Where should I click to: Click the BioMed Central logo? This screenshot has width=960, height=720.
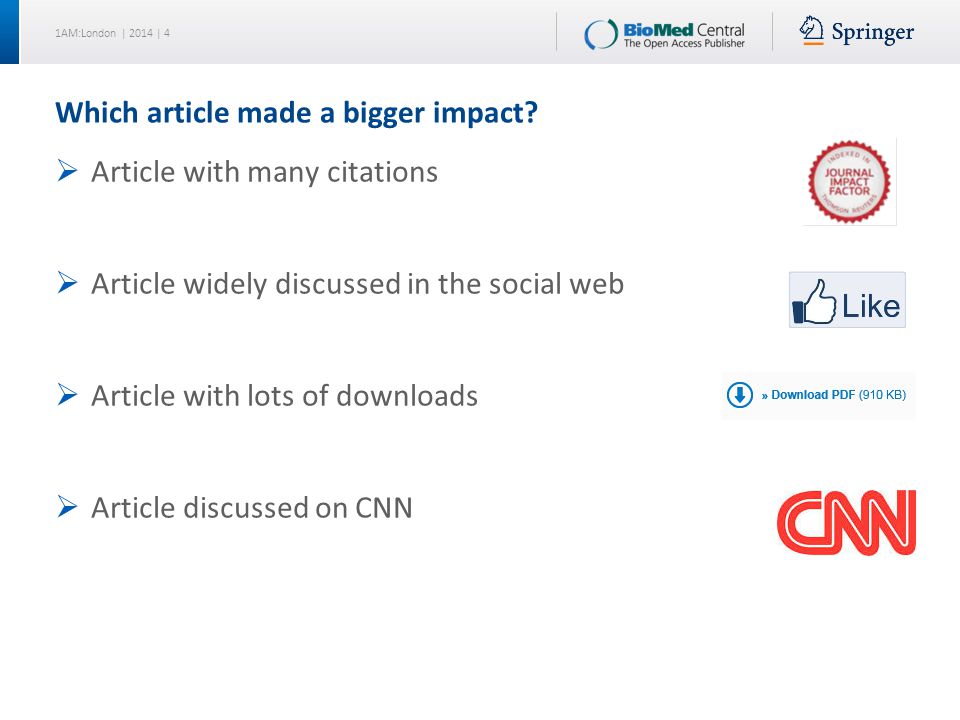click(x=664, y=34)
